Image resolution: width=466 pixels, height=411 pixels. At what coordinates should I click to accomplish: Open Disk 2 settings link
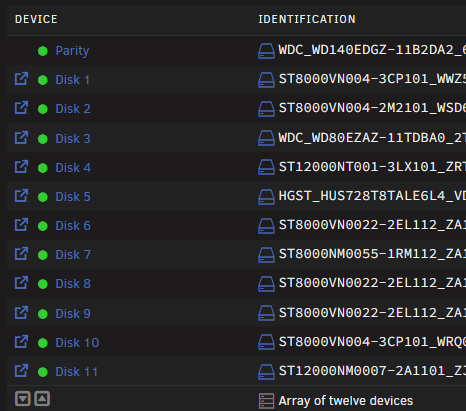[x=73, y=109]
